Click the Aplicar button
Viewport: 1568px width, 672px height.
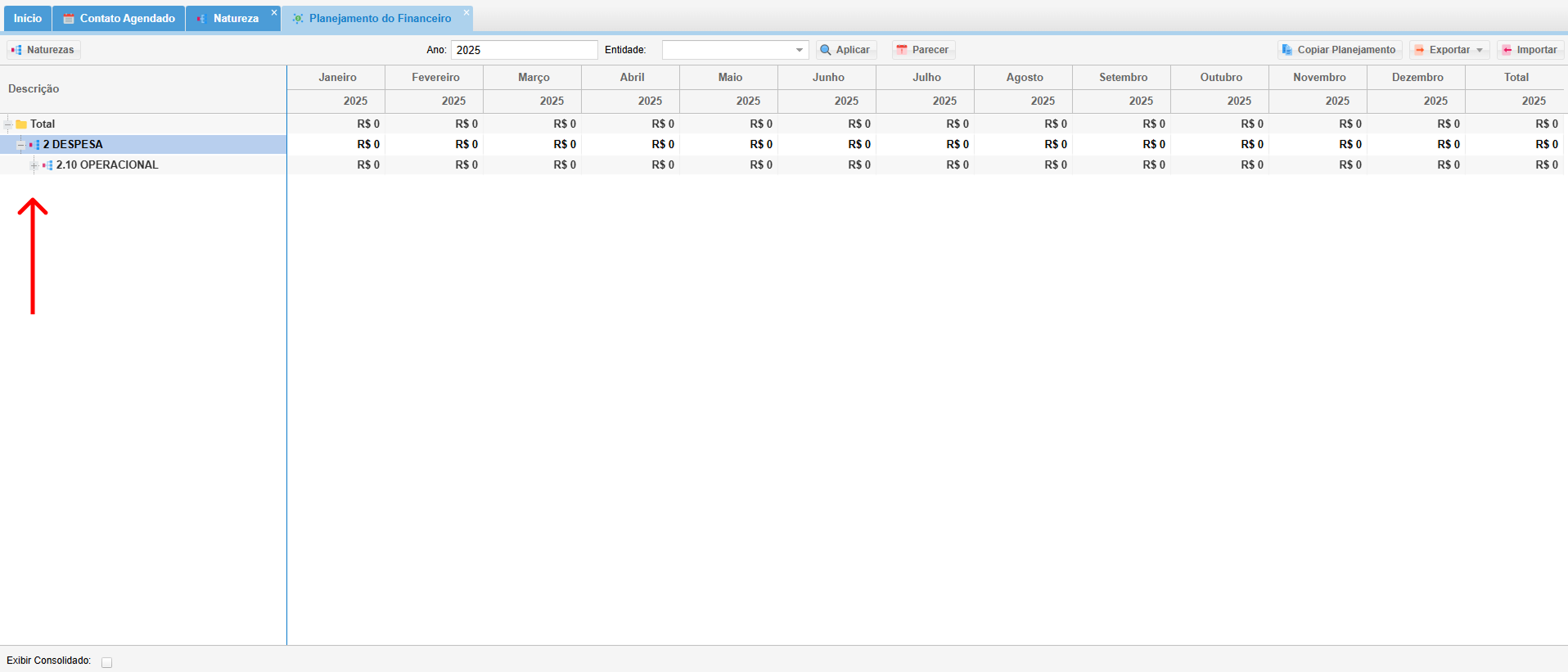pyautogui.click(x=846, y=50)
